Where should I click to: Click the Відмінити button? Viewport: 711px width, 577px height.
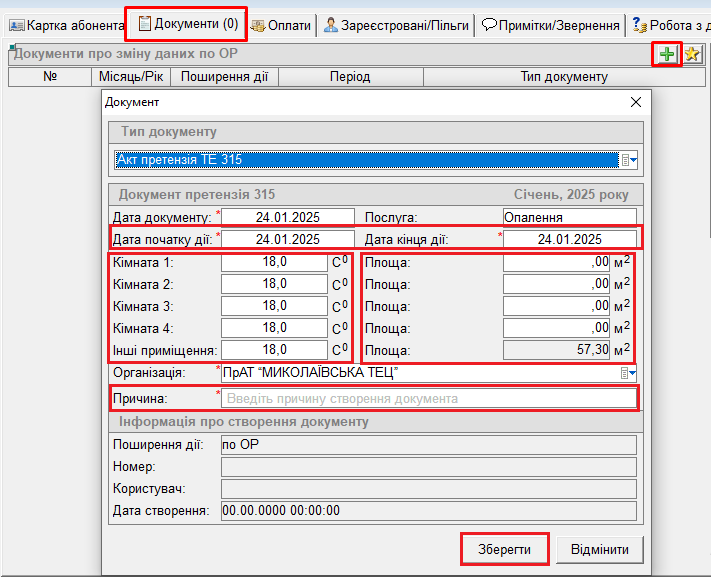tap(600, 551)
